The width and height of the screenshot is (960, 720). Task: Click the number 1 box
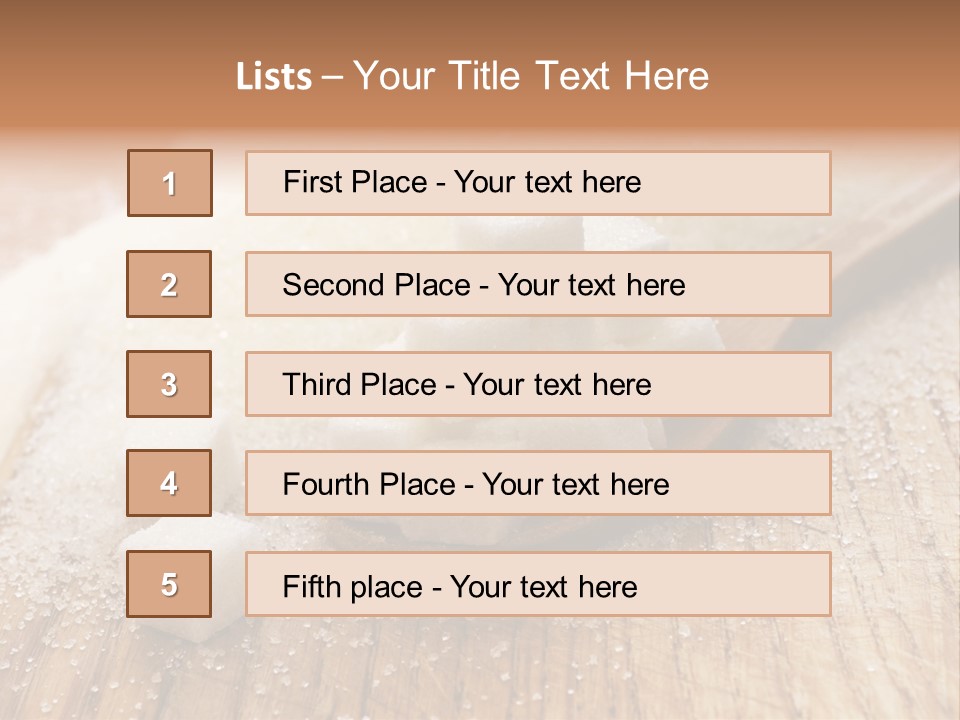[170, 183]
